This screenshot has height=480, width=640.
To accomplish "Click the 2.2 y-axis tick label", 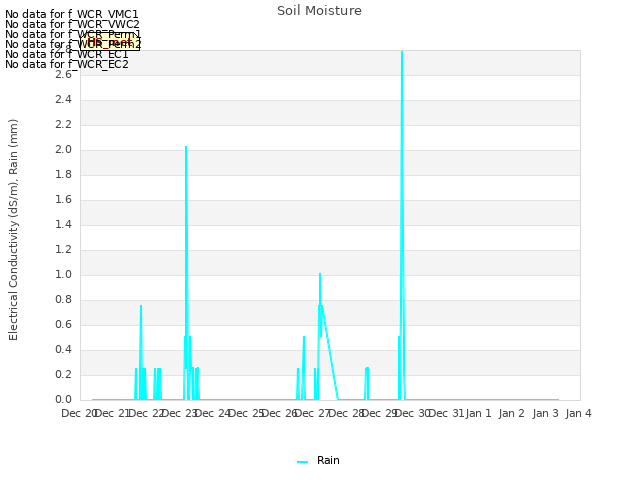I will tap(64, 125).
